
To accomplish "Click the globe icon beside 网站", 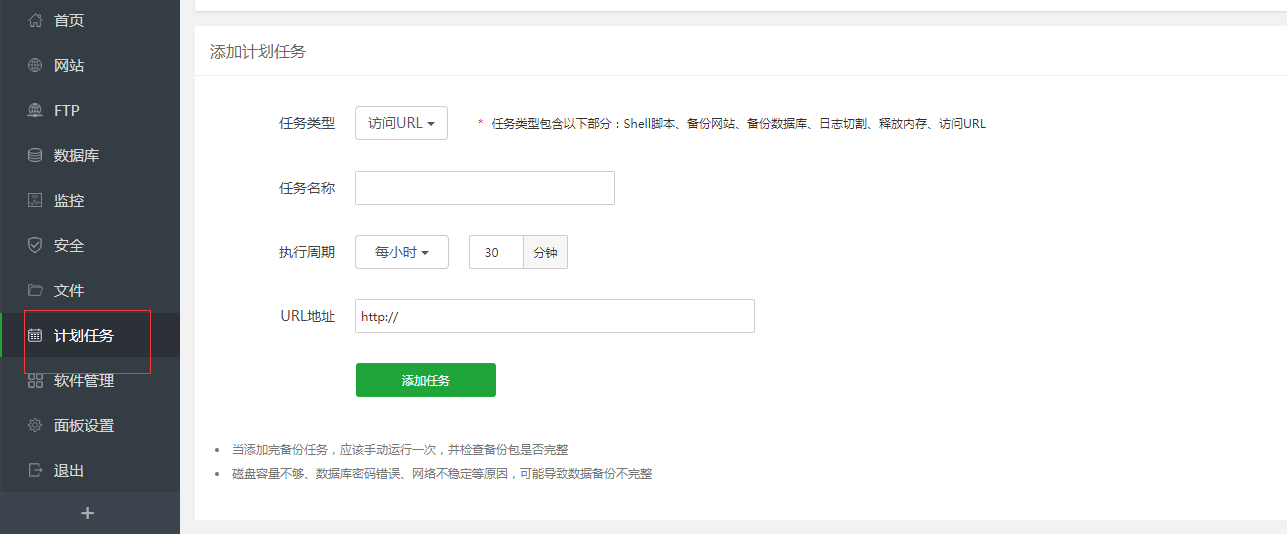I will pyautogui.click(x=36, y=65).
